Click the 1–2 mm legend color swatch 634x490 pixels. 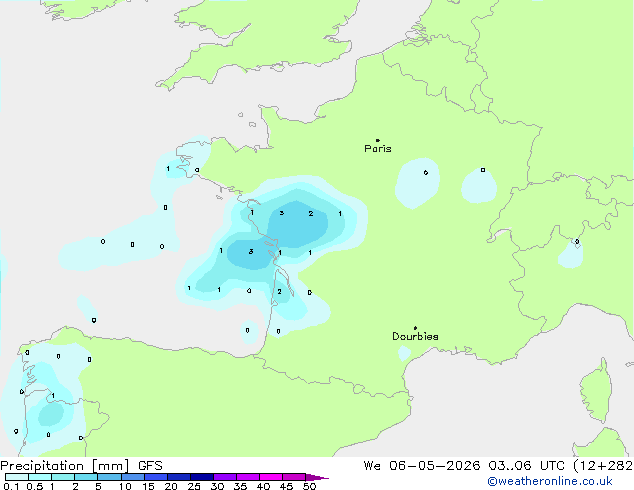63,477
